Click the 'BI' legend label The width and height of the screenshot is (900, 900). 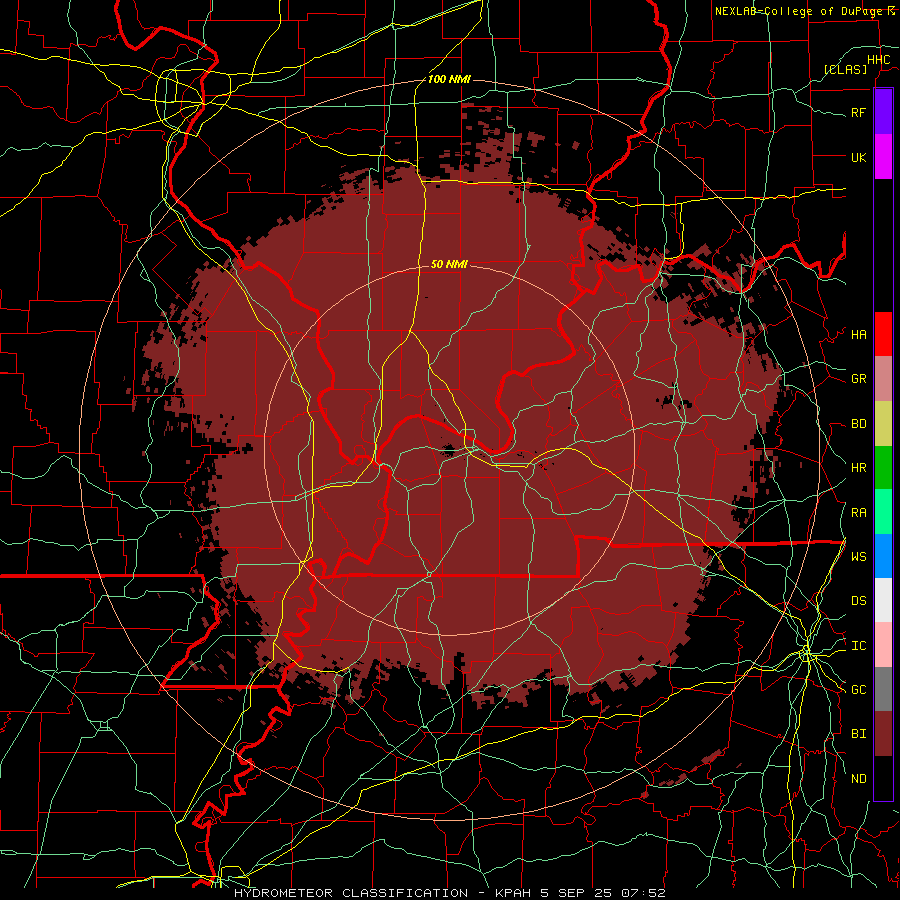coord(858,734)
